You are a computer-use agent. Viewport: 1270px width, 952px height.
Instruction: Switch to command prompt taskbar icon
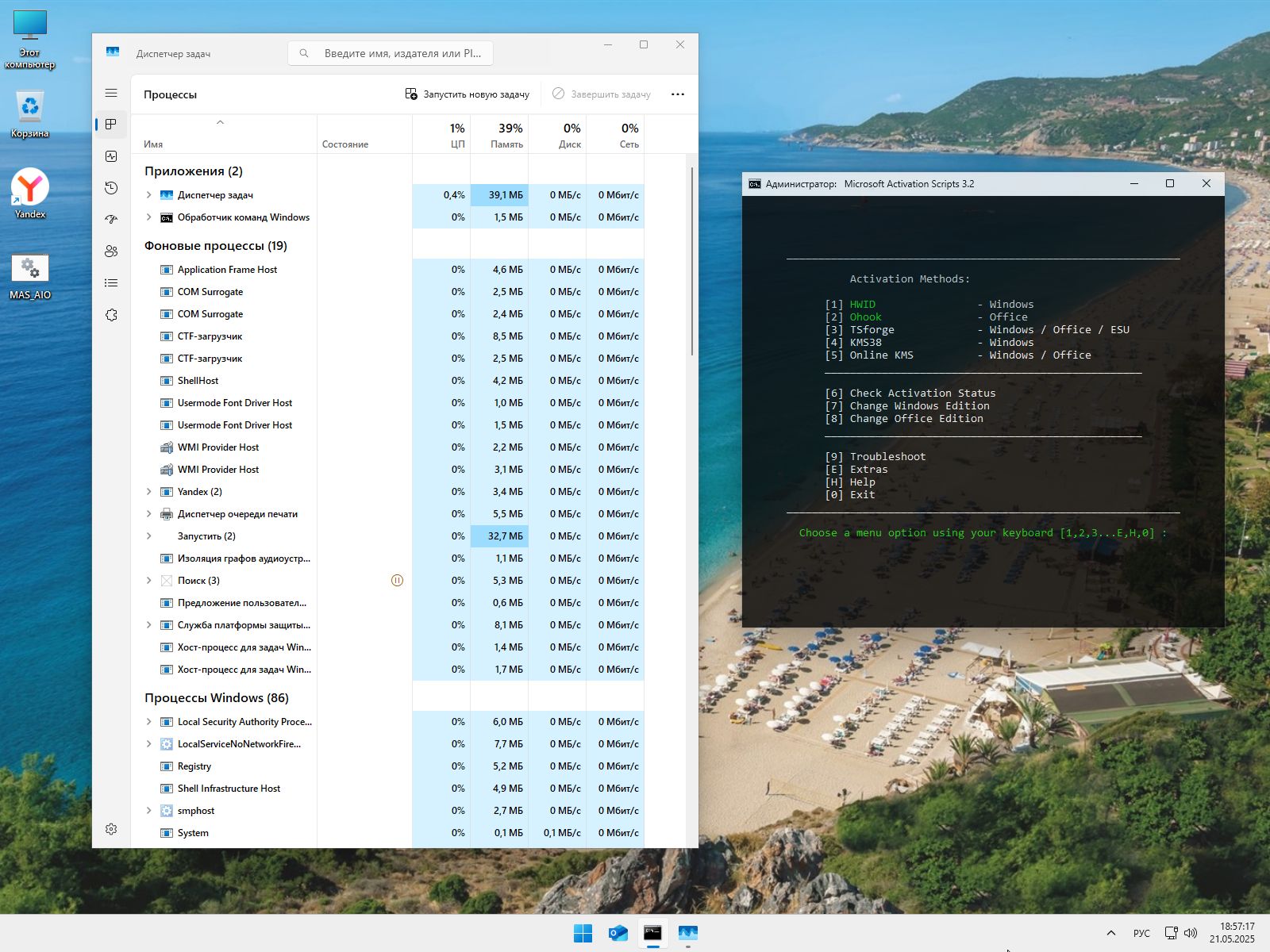[x=652, y=933]
